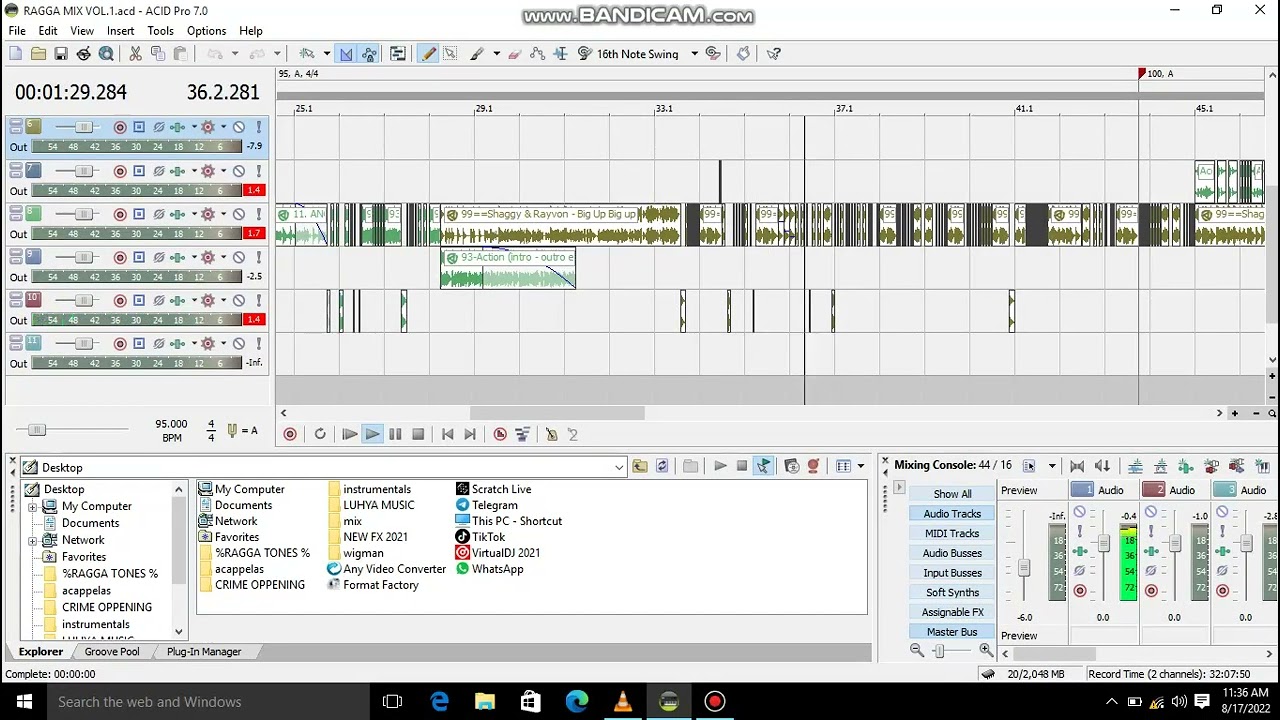
Task: Refresh the Explorer file list
Action: point(662,467)
